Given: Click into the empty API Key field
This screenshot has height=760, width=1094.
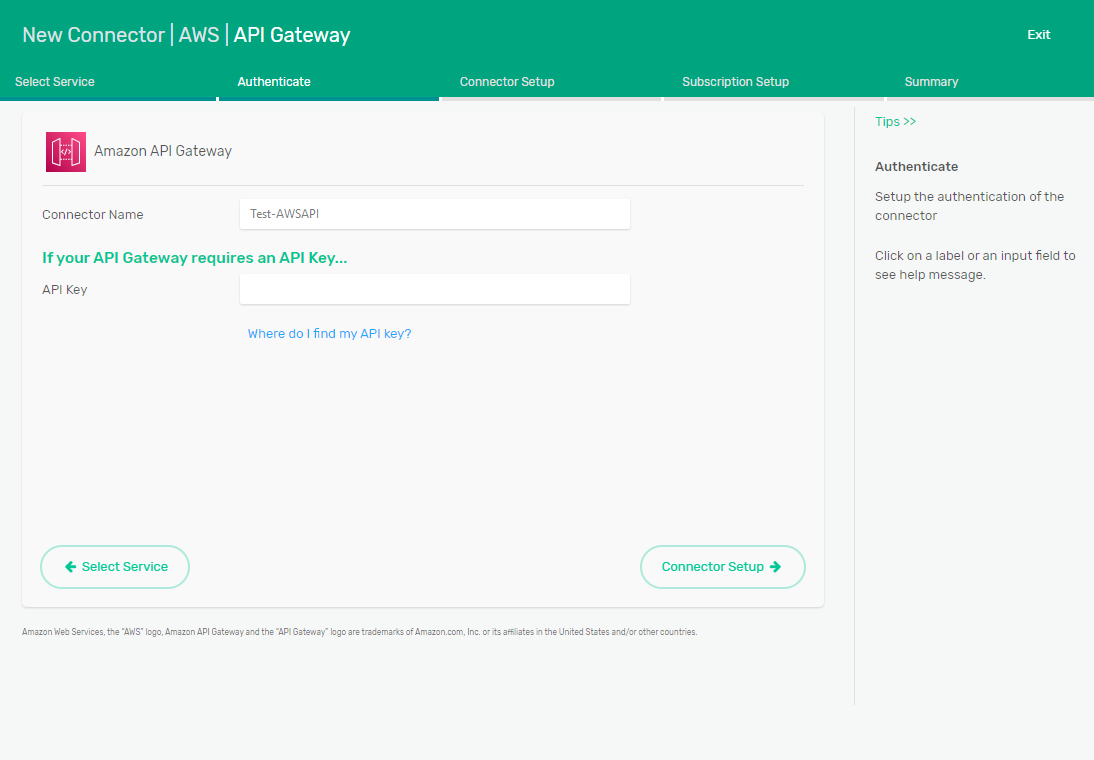Looking at the screenshot, I should [x=434, y=290].
